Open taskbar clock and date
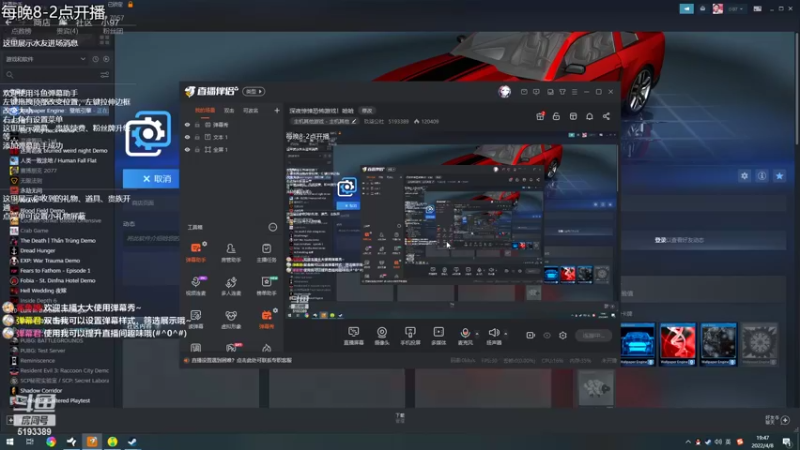 click(763, 442)
